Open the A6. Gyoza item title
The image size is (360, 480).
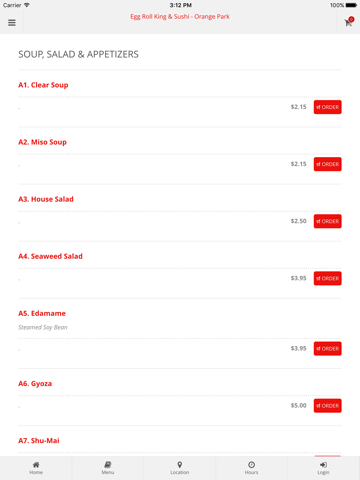[35, 384]
